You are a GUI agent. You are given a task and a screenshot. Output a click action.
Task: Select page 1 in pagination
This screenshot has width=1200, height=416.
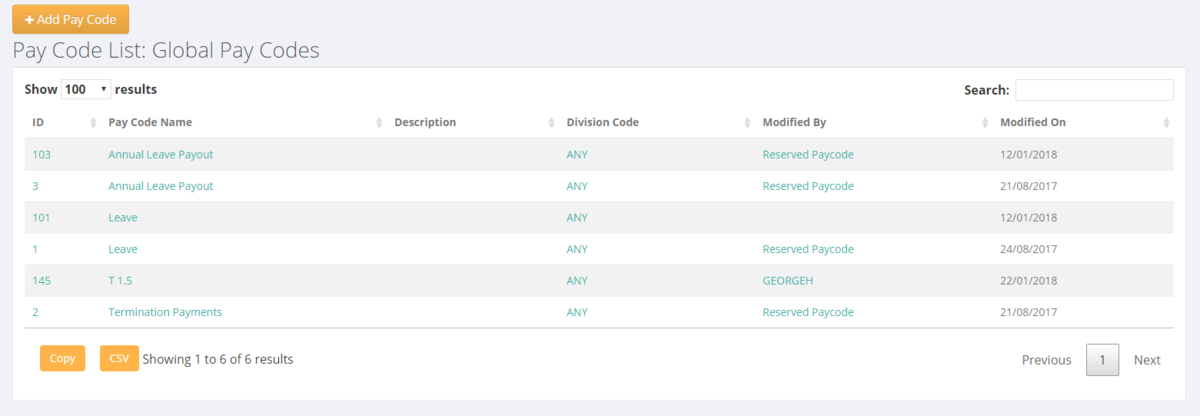tap(1102, 360)
